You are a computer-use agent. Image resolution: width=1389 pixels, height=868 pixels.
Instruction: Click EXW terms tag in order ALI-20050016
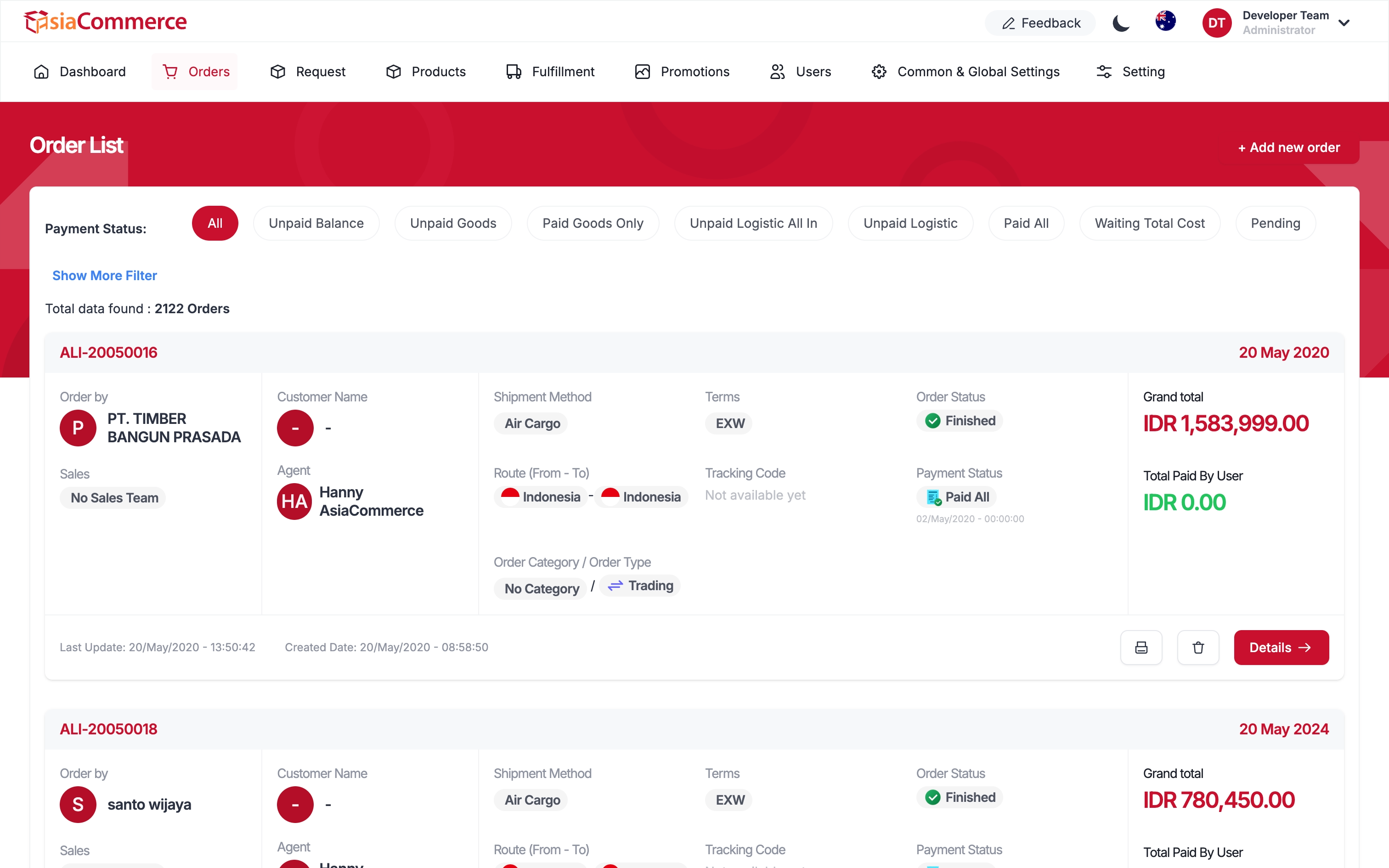pyautogui.click(x=729, y=423)
